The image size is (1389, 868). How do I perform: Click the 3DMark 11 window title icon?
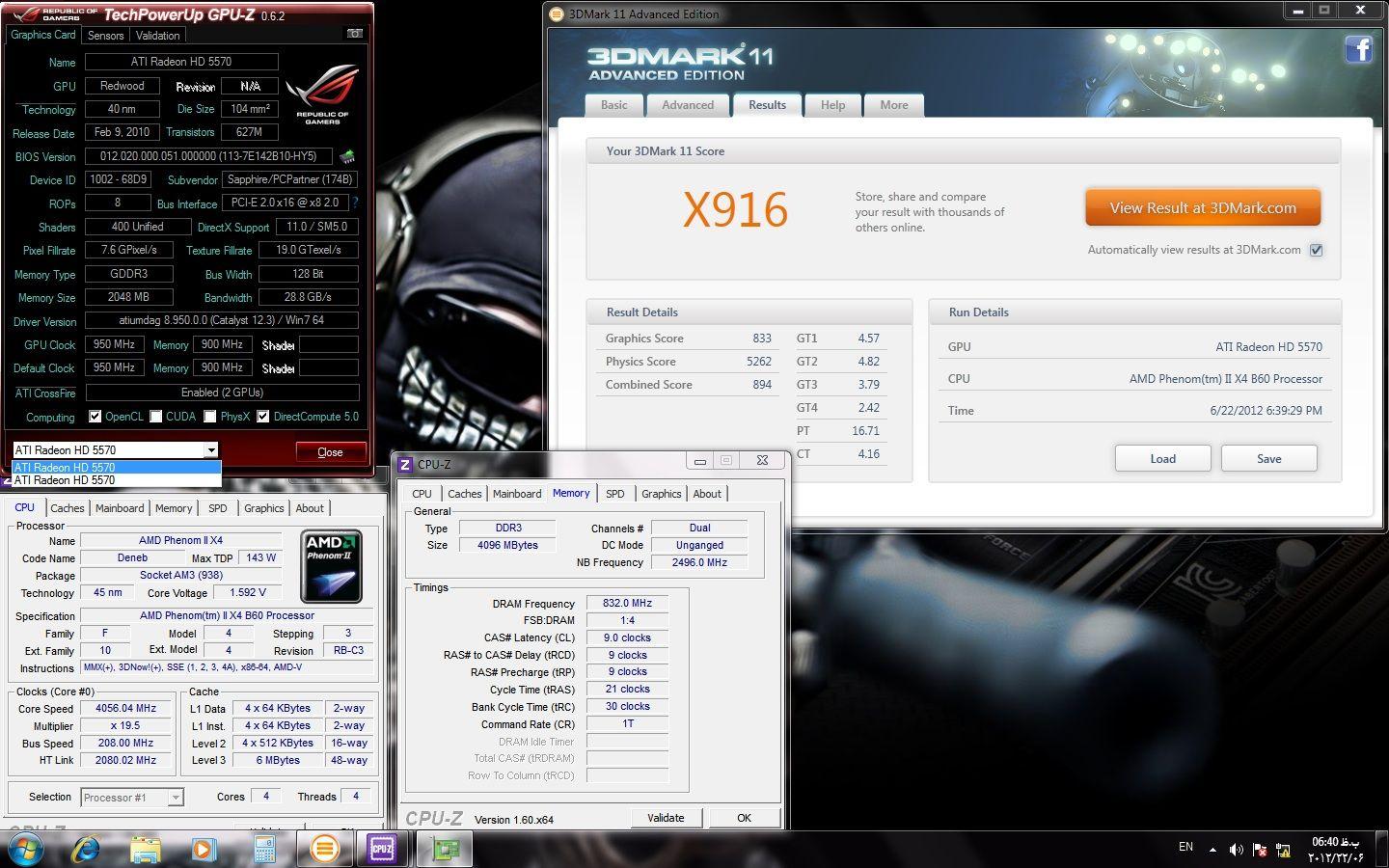click(x=556, y=14)
